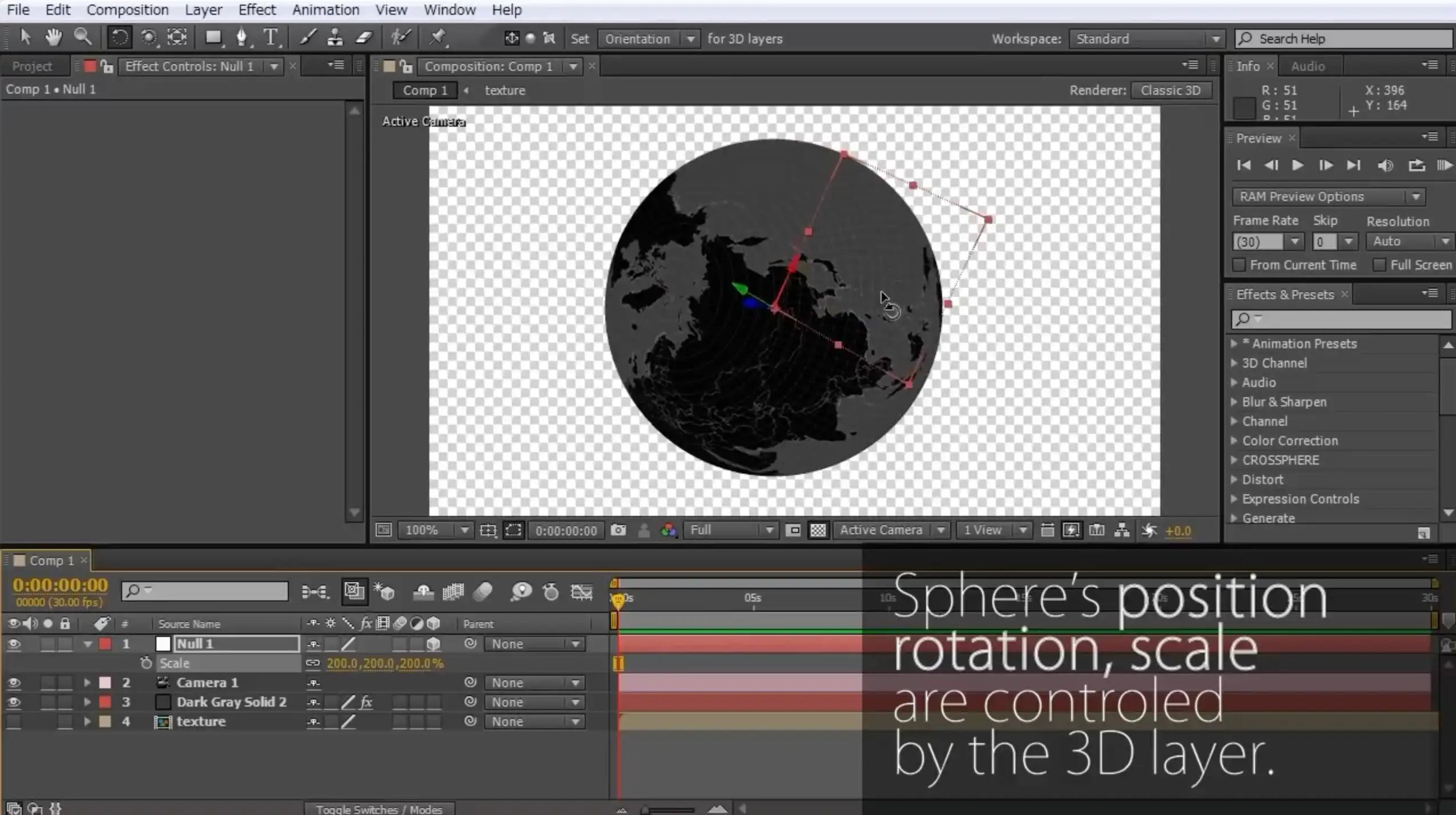
Task: Enable From Current Time checkbox
Action: pyautogui.click(x=1238, y=265)
